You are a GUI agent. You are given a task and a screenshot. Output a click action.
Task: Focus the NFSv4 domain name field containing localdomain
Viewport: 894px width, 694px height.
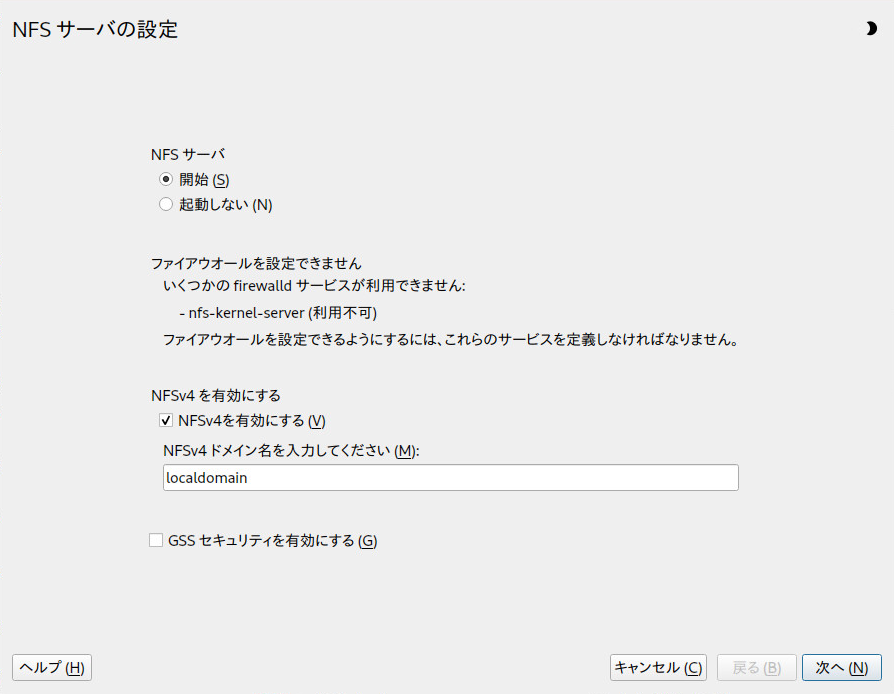pos(450,477)
